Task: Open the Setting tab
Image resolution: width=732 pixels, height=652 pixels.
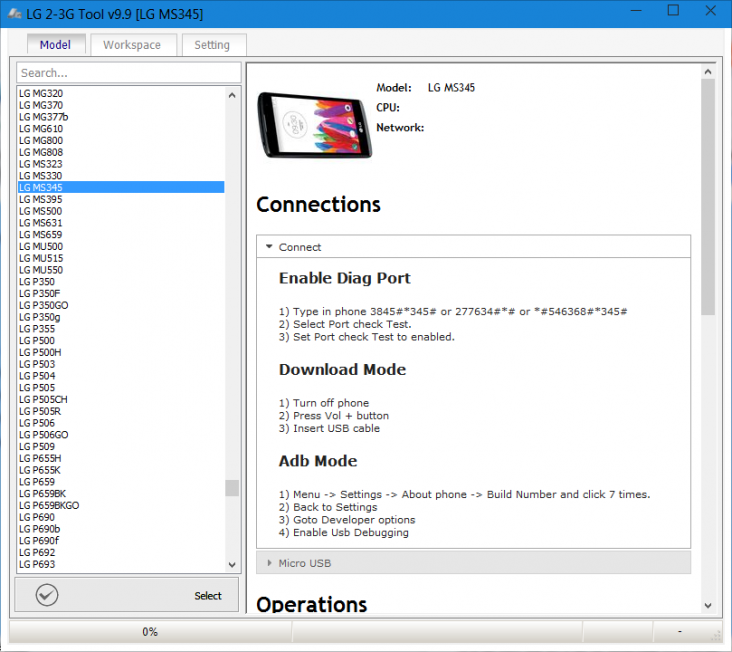Action: click(x=214, y=45)
